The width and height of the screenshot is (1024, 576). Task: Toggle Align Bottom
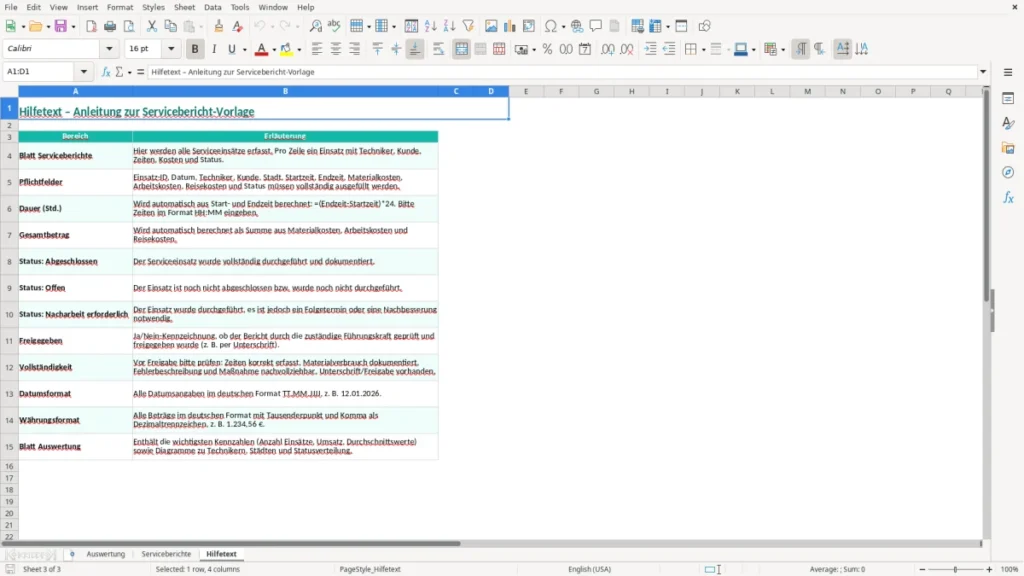[415, 49]
